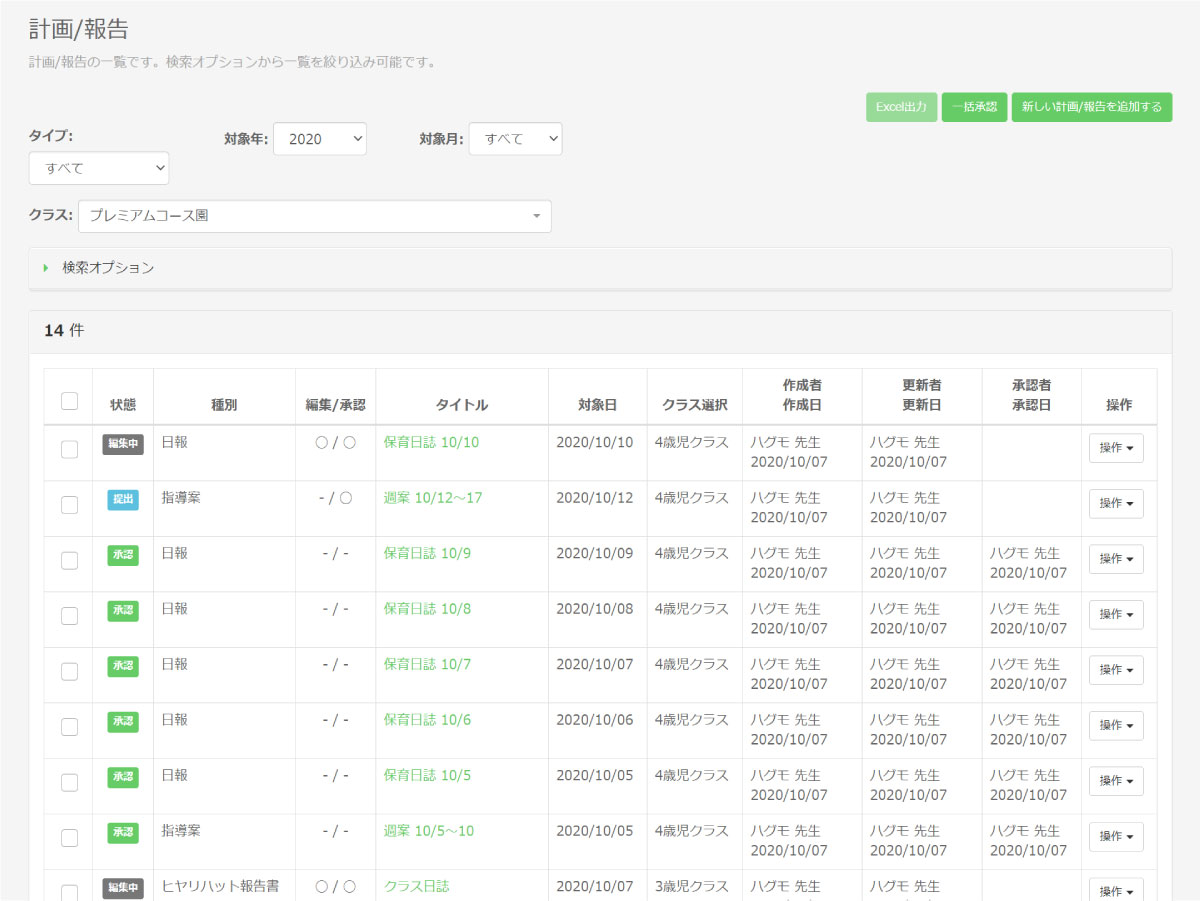Click the 計画/報告 page heading
The width and height of the screenshot is (1200, 901).
coord(78,29)
